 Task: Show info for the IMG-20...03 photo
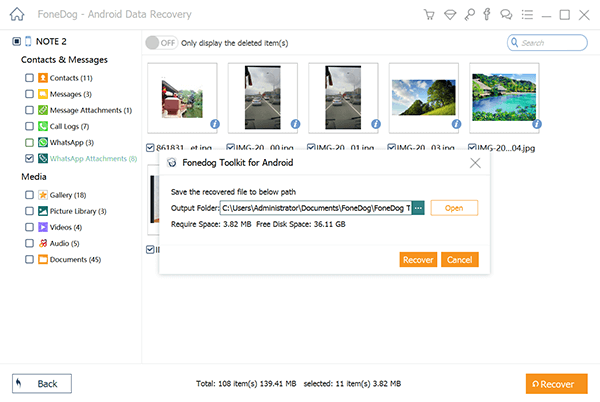tap(456, 124)
